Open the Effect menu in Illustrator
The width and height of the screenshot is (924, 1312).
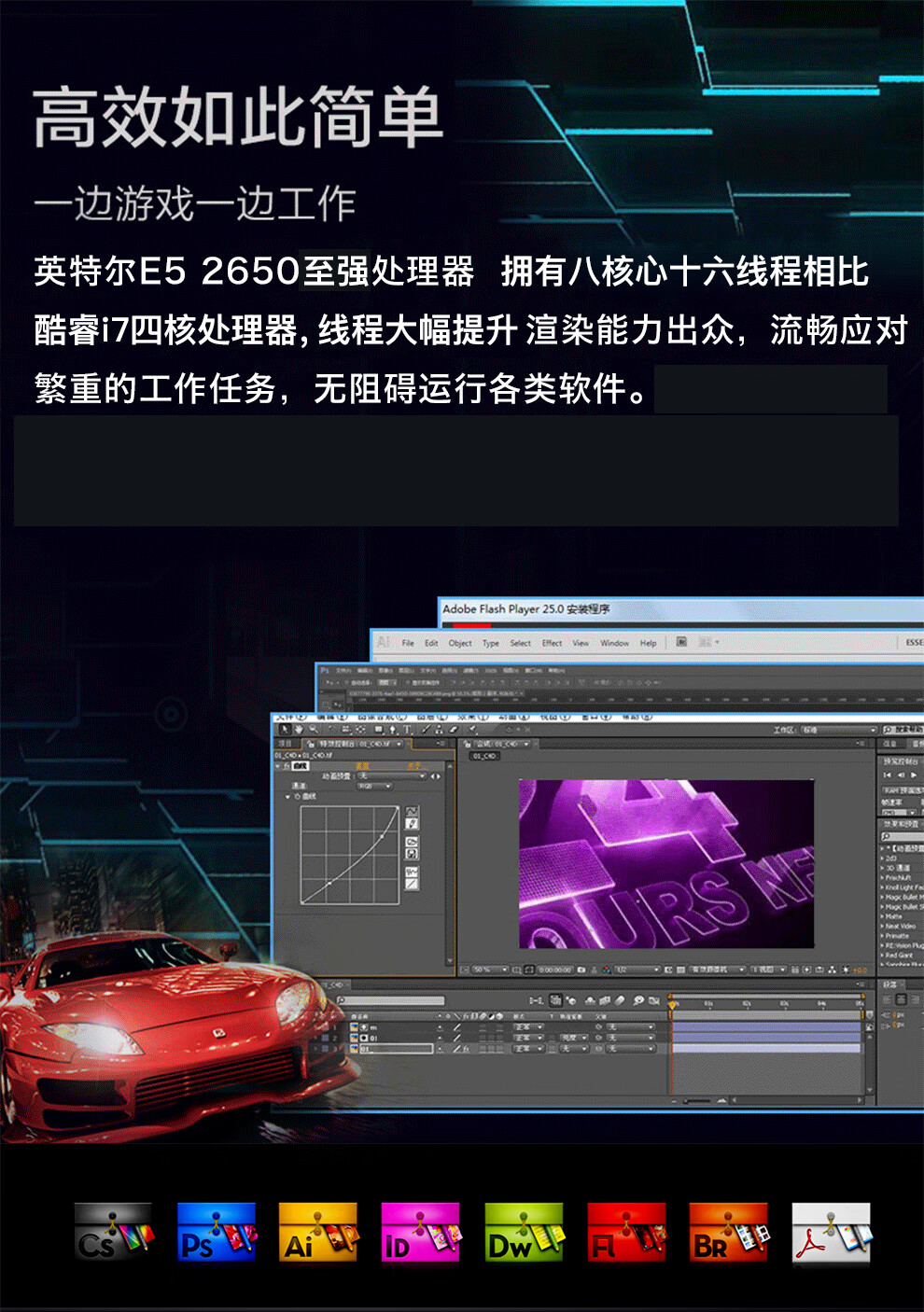[x=553, y=643]
